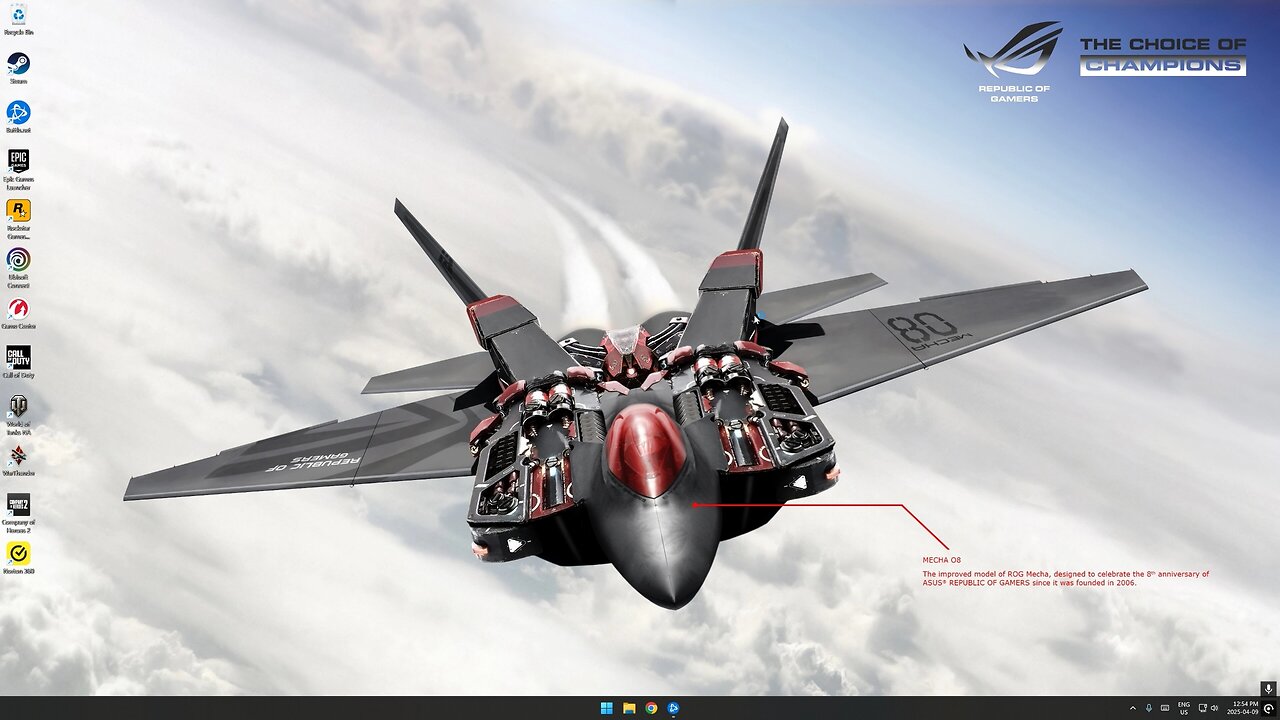1280x720 pixels.
Task: Select the Rockstar Games Launcher shortcut
Action: click(18, 219)
